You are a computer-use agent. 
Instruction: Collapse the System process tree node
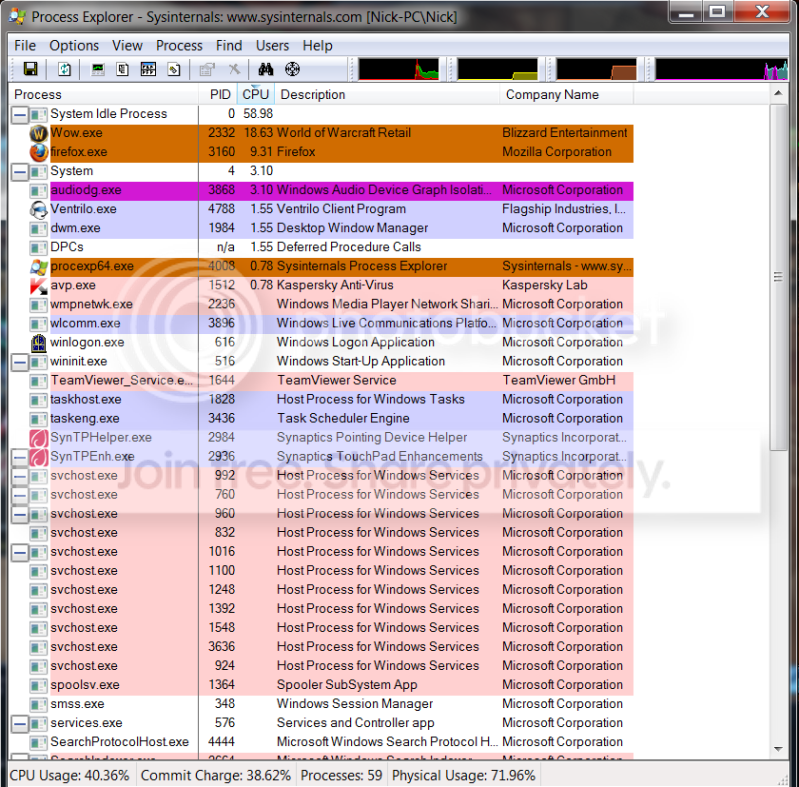(x=19, y=172)
